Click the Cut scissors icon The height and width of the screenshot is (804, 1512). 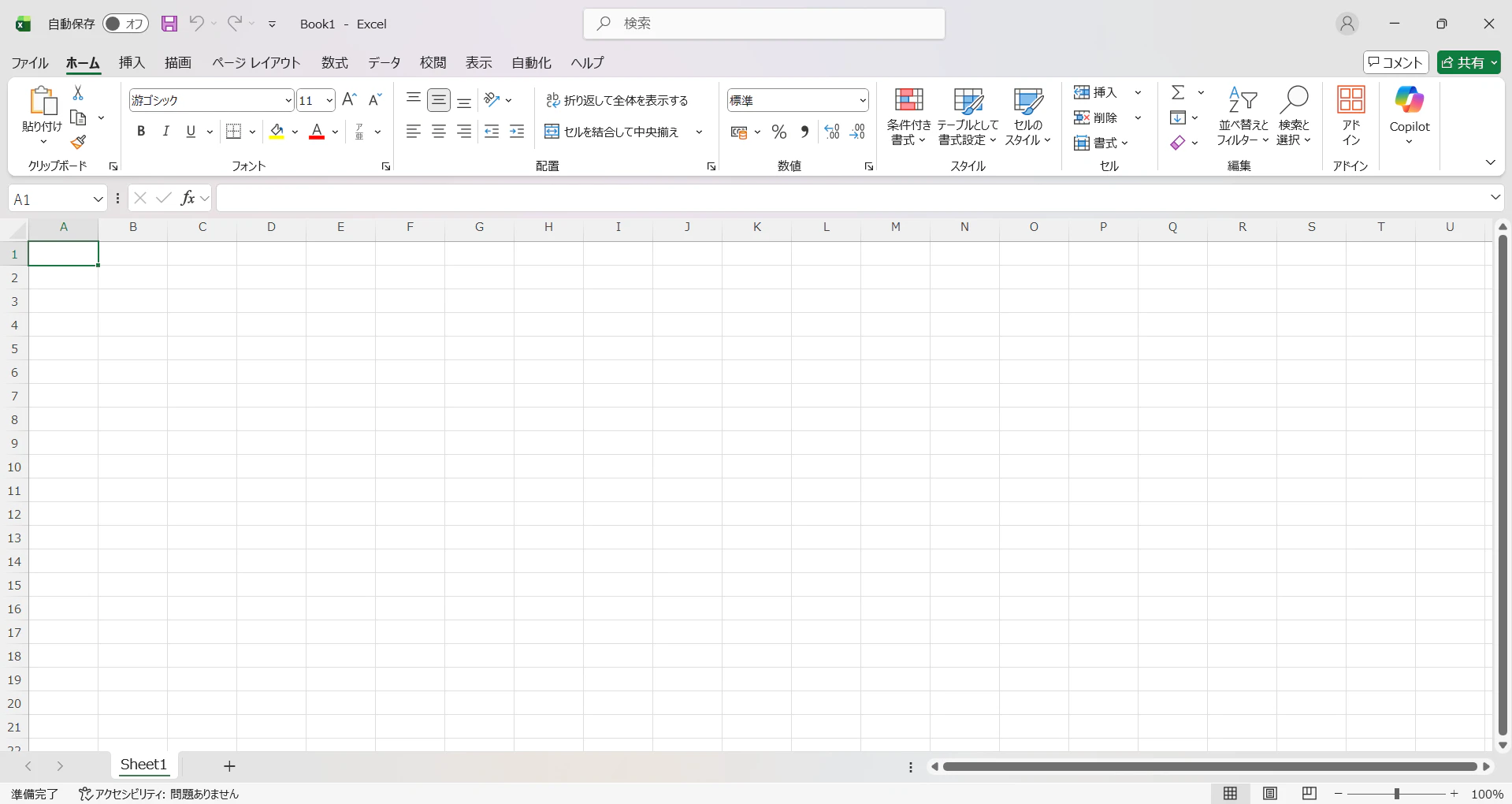78,93
